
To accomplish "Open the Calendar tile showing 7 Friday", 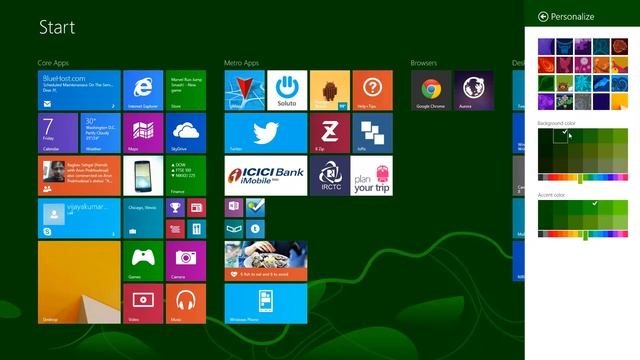I will (58, 133).
